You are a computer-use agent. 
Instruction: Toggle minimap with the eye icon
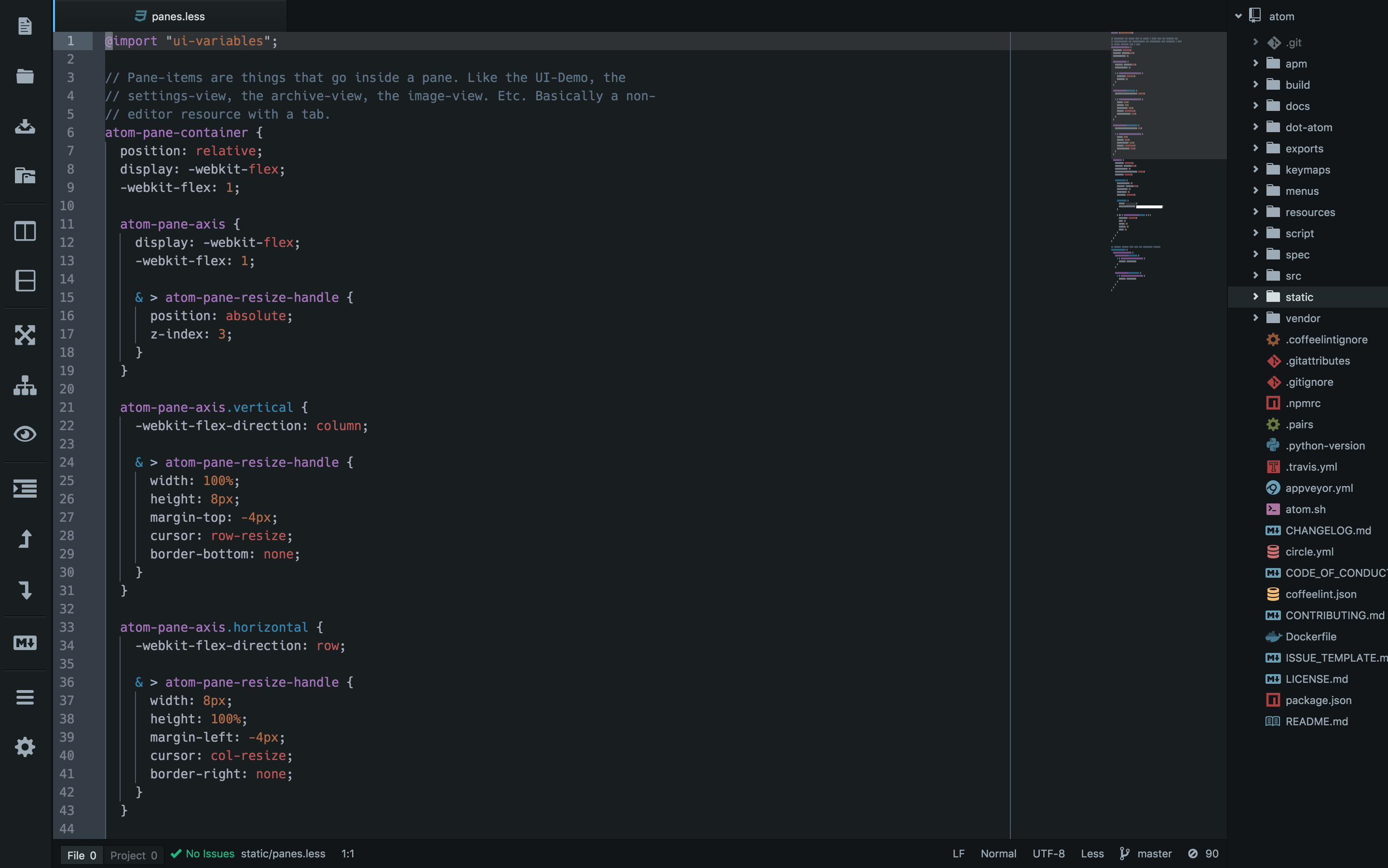click(x=25, y=434)
